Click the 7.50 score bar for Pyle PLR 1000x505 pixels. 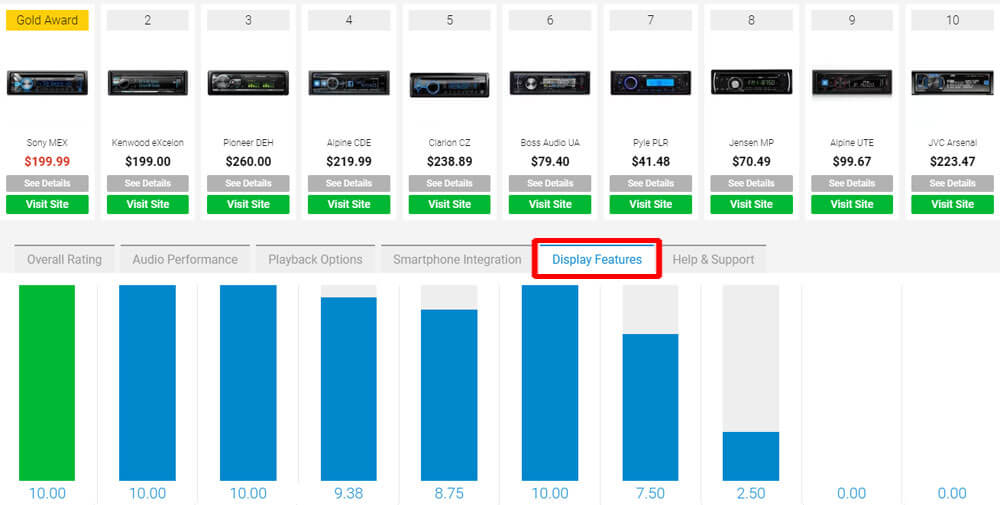point(651,407)
